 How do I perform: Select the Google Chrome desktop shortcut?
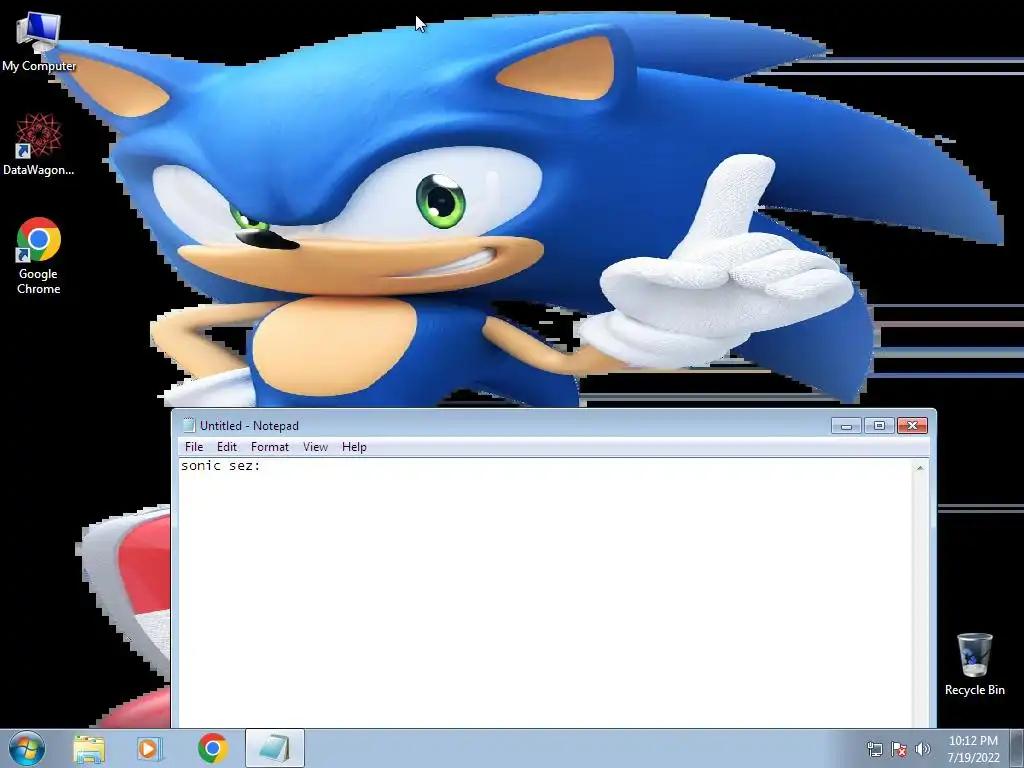(39, 256)
